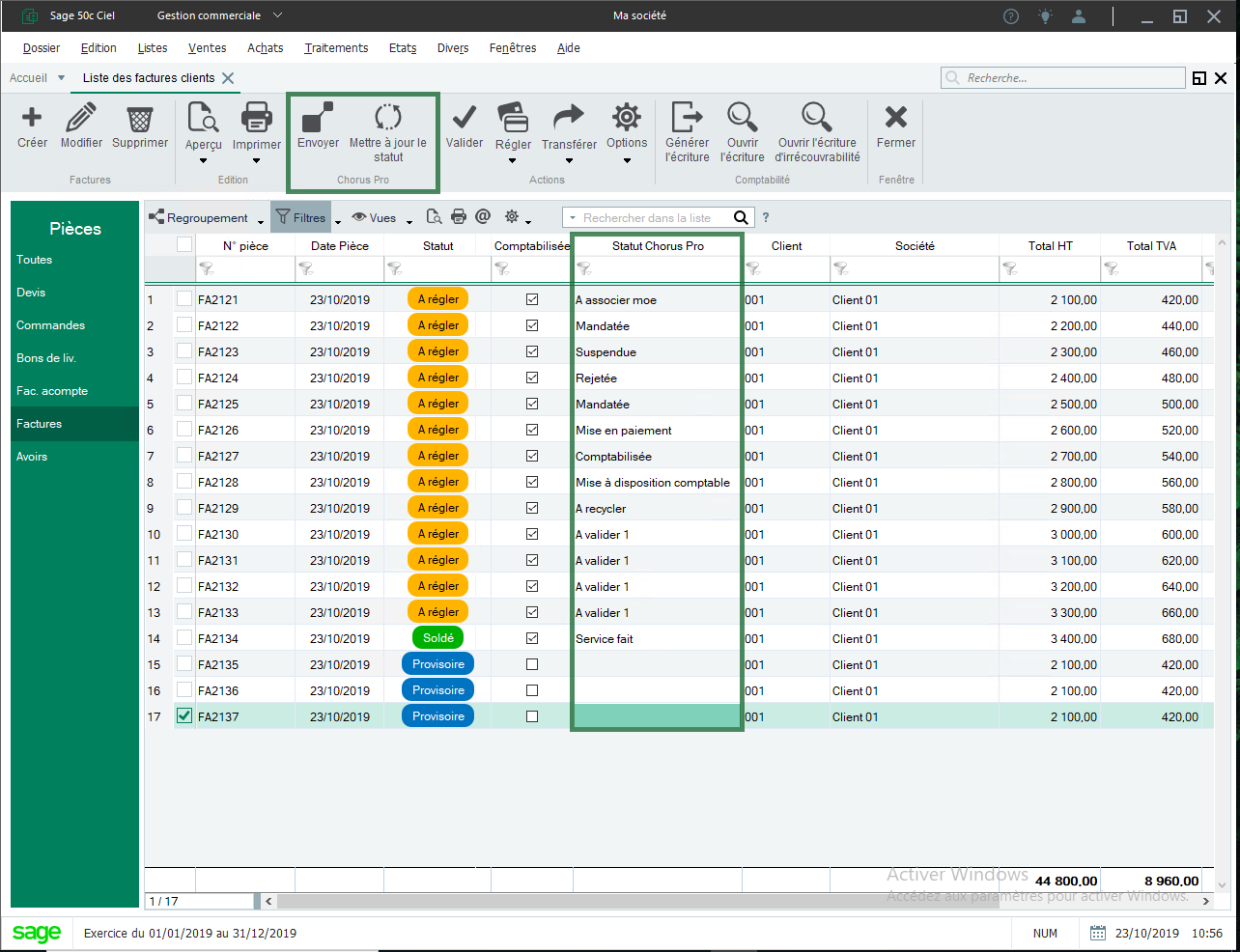The height and width of the screenshot is (952, 1240).
Task: Switch to the Accueil tab
Action: pos(29,77)
